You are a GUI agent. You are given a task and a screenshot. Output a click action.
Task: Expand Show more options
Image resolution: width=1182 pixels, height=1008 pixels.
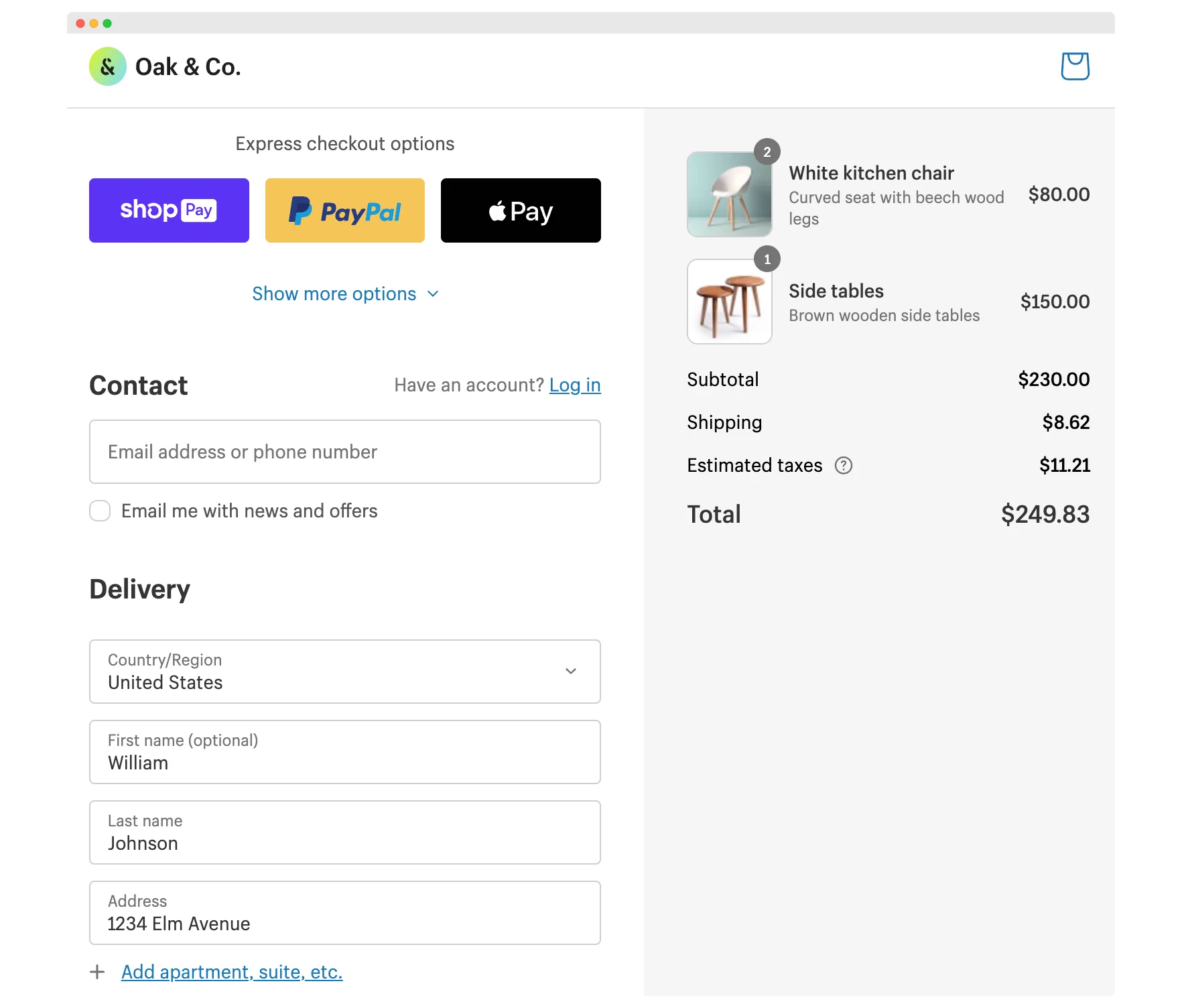tap(334, 294)
